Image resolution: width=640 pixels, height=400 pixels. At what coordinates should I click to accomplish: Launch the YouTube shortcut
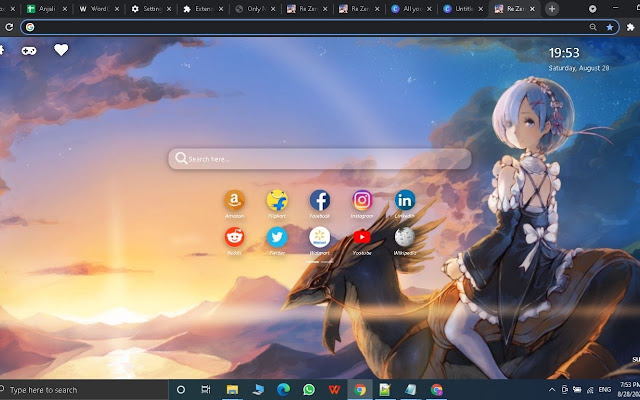[x=362, y=237]
